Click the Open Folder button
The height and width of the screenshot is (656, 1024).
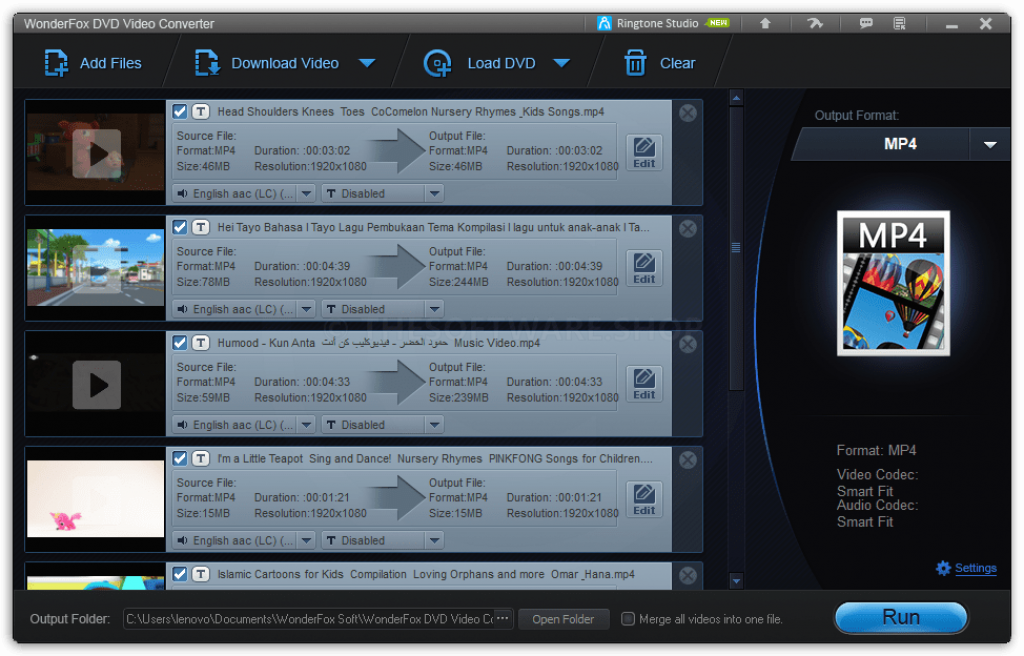[x=563, y=619]
